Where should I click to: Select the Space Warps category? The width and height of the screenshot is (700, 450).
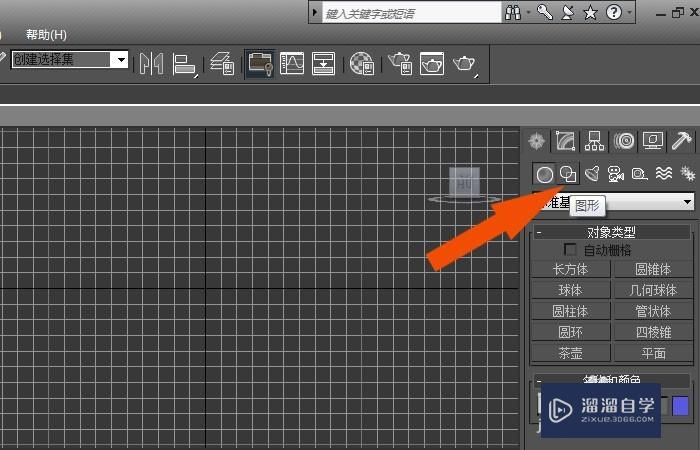663,174
